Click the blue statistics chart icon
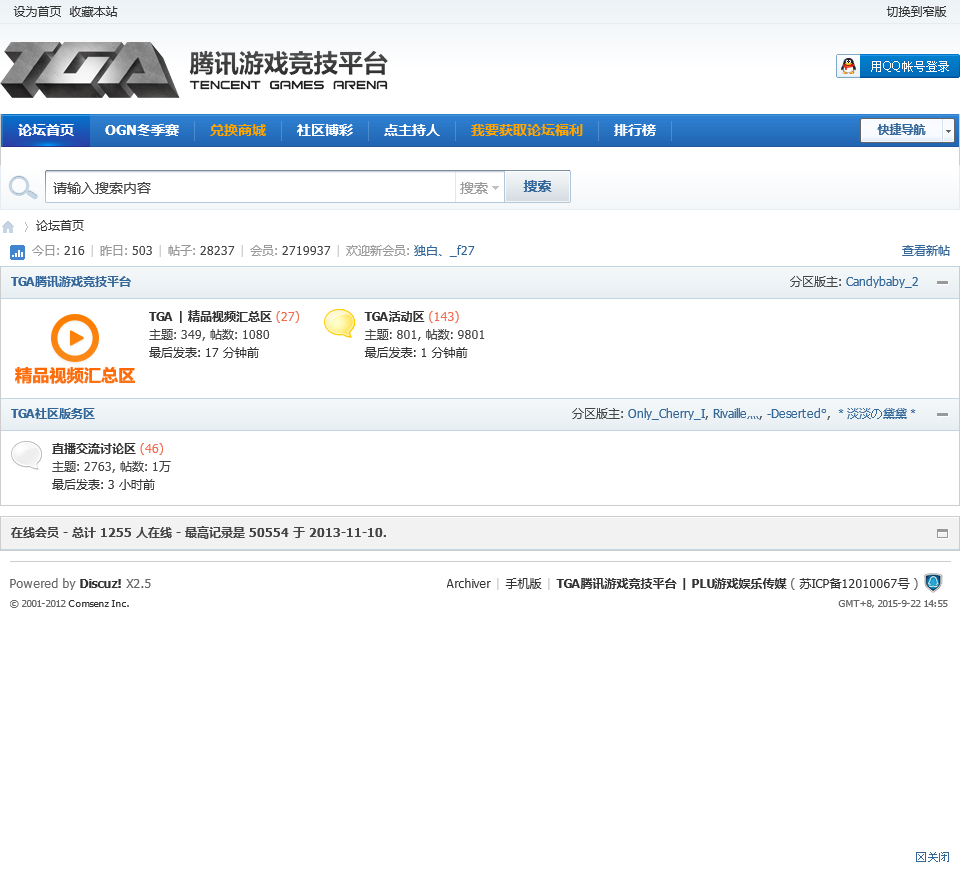 point(17,252)
